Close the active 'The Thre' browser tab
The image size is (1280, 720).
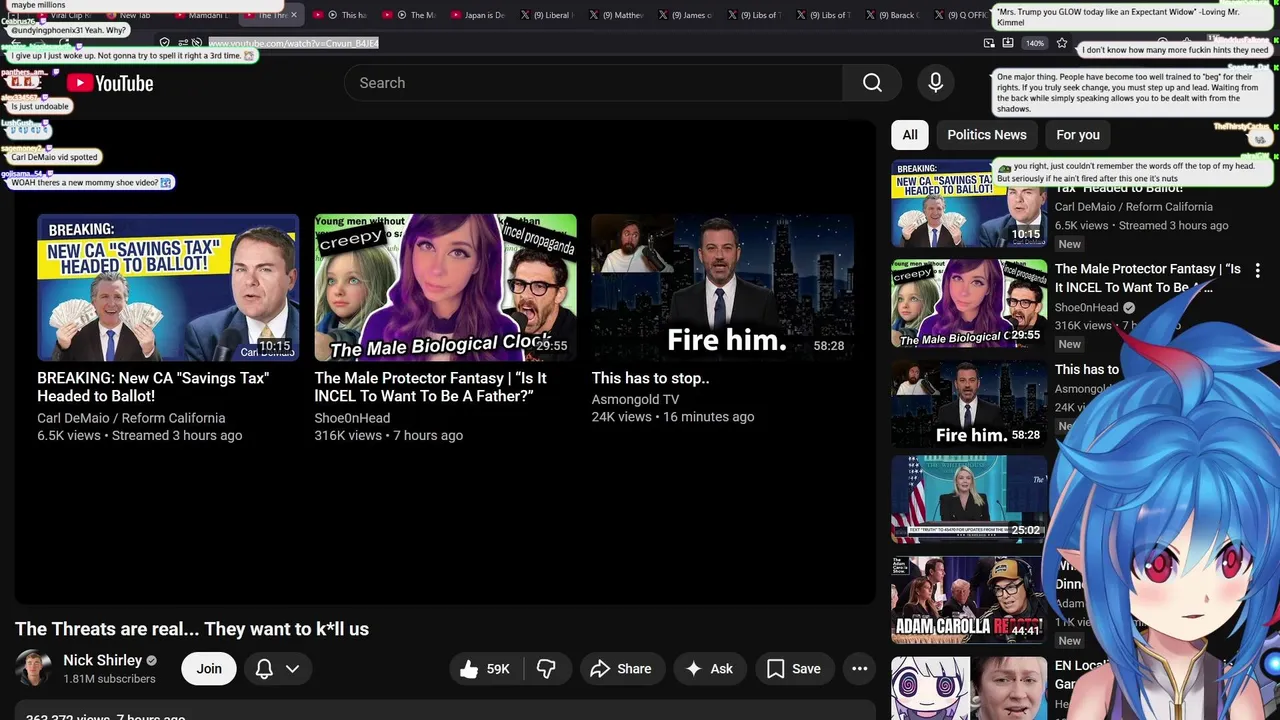[x=293, y=15]
